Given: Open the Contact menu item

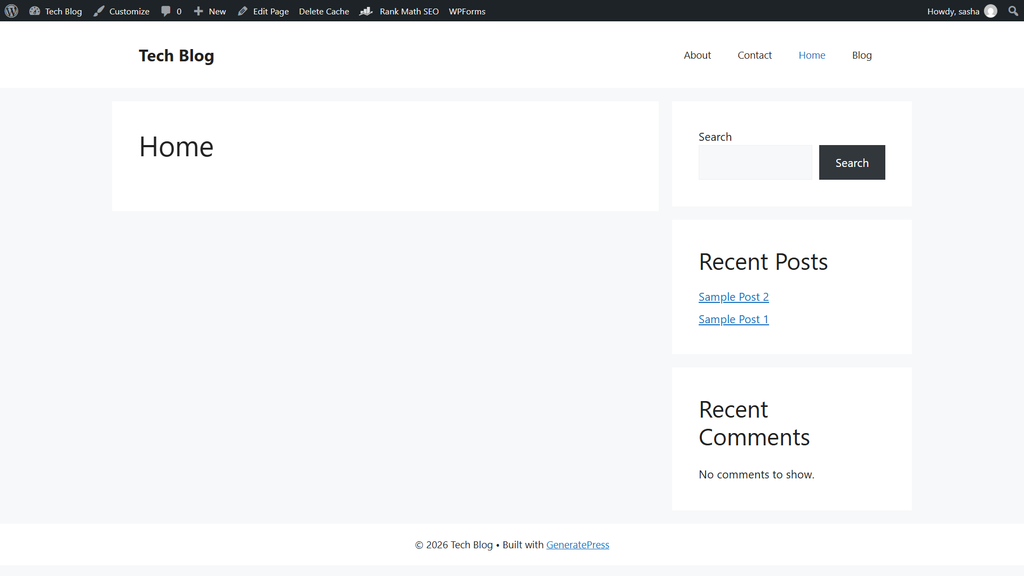Looking at the screenshot, I should (x=754, y=55).
